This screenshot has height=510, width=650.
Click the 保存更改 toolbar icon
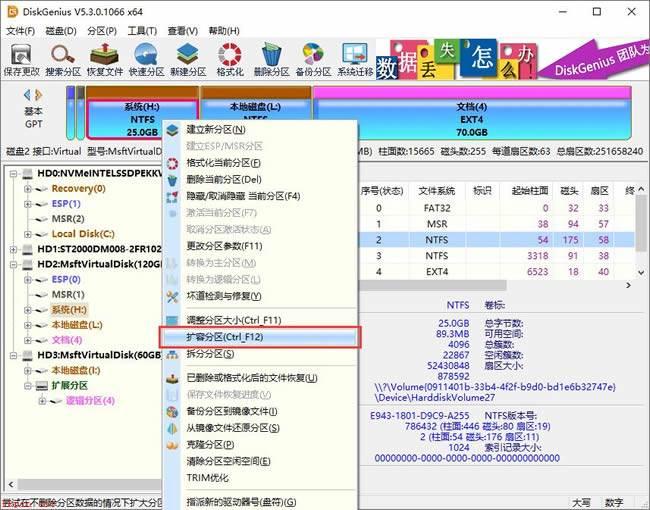22,60
